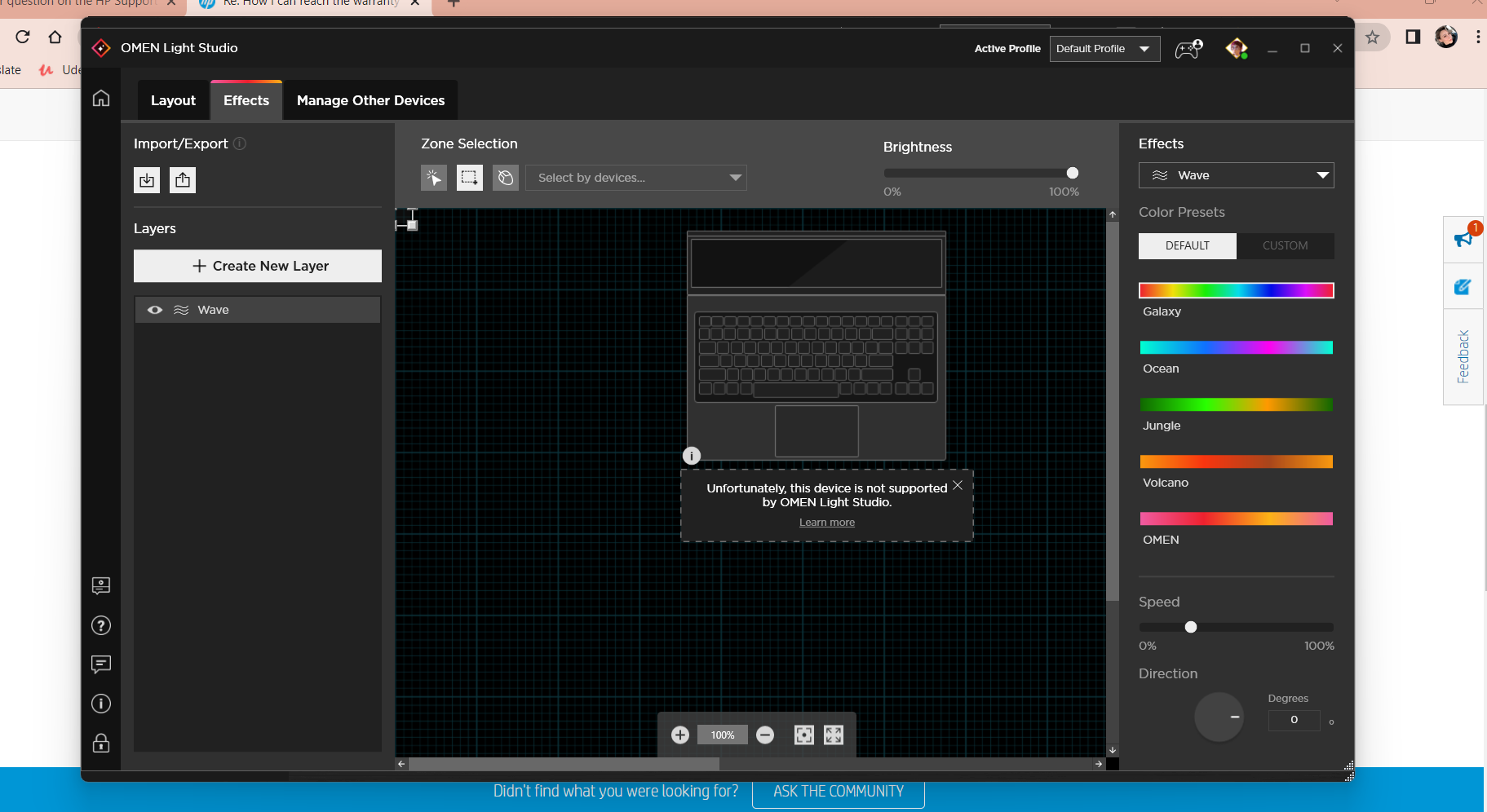The width and height of the screenshot is (1487, 812).
Task: Select the Volcano color preset
Action: click(1237, 461)
